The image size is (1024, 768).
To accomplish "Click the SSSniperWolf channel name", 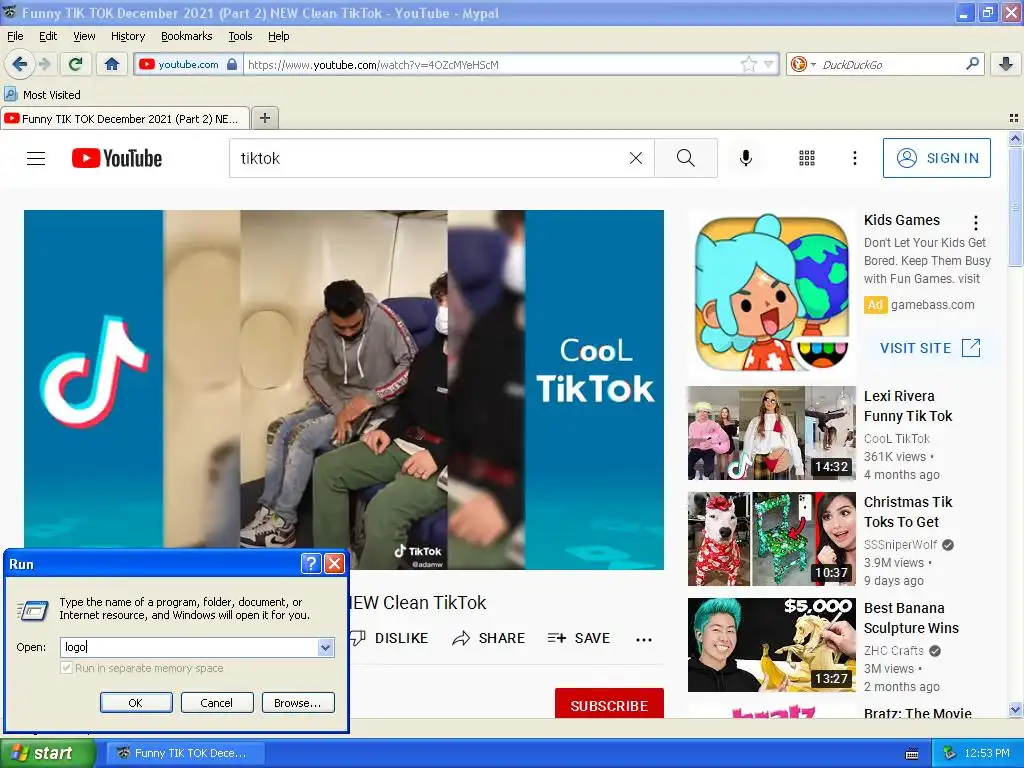I will pos(900,545).
